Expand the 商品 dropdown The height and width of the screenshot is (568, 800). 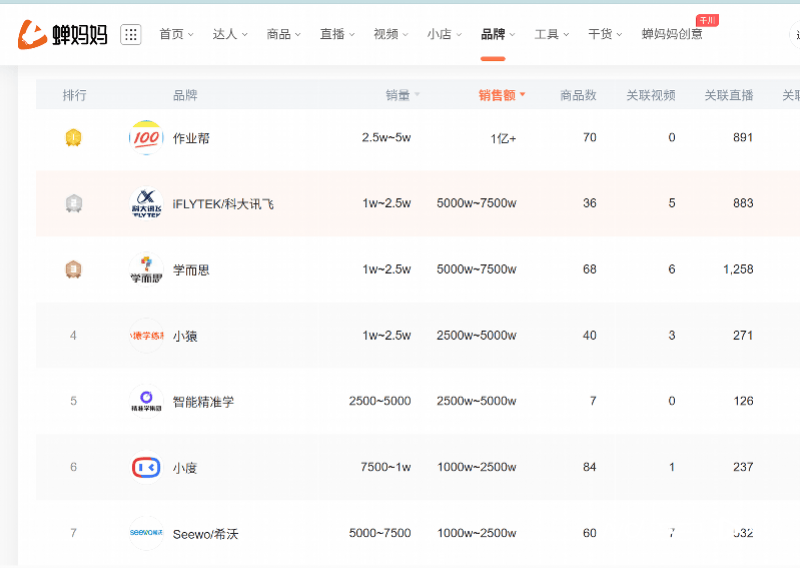pyautogui.click(x=284, y=34)
